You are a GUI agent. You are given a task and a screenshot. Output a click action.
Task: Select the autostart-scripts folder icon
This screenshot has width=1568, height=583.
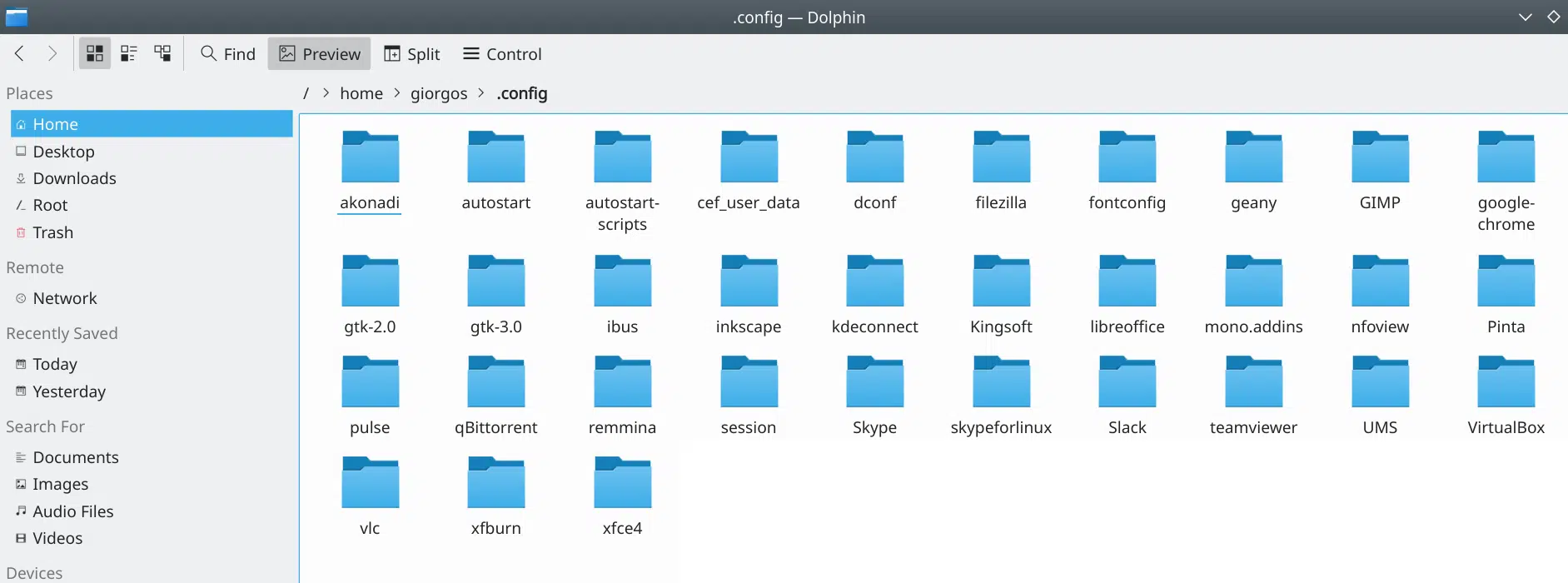coord(622,157)
